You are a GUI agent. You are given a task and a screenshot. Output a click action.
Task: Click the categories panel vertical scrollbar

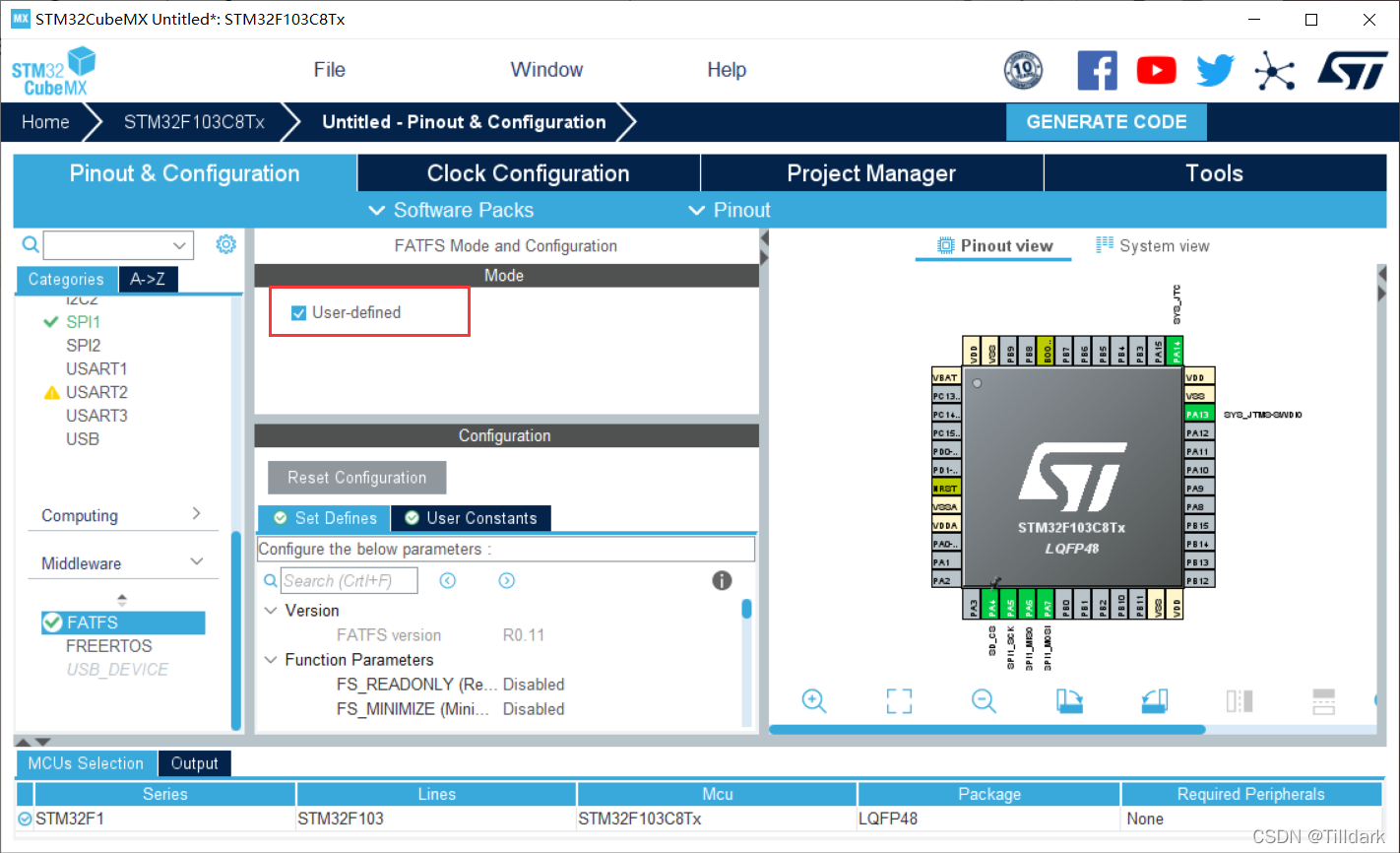pyautogui.click(x=235, y=630)
